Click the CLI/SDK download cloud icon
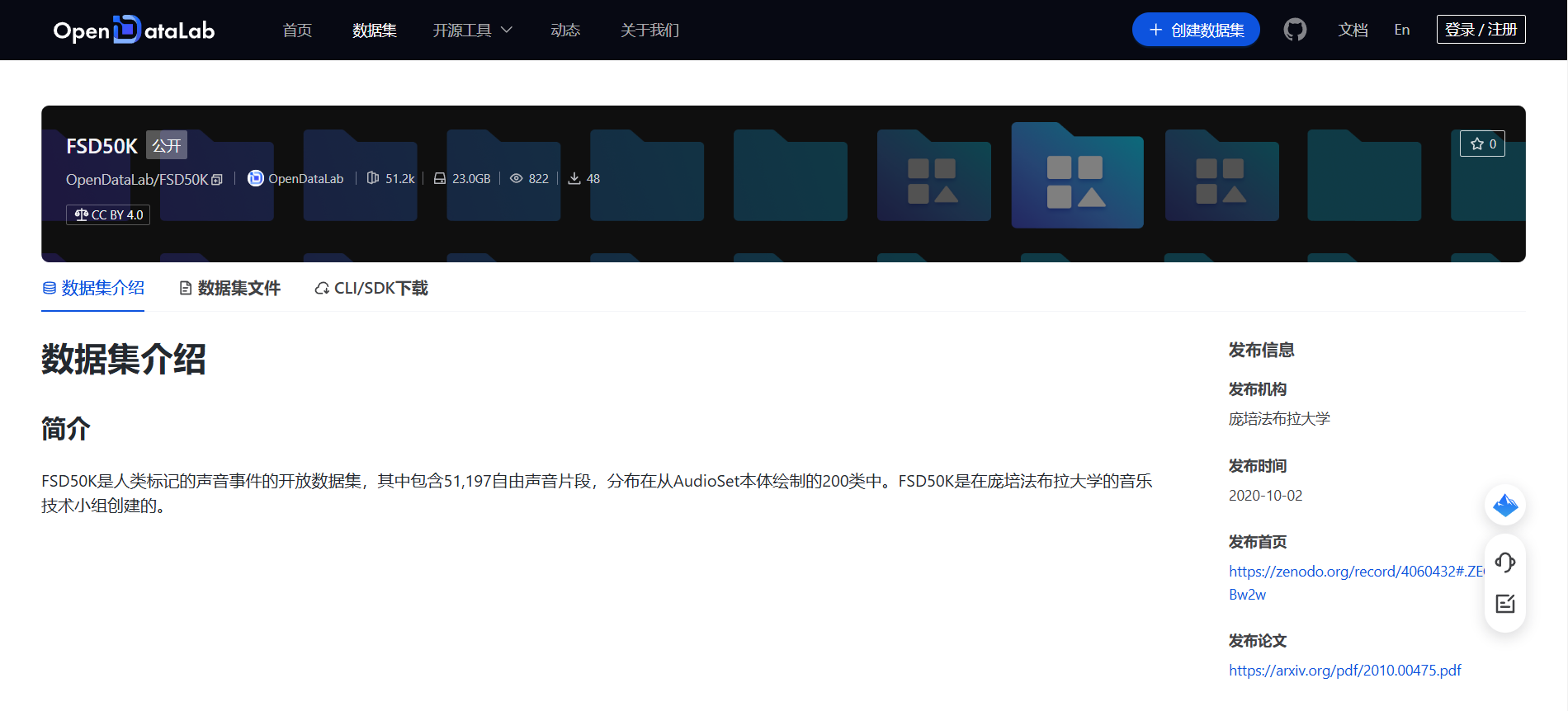Screen dimensions: 1568x711 323,289
